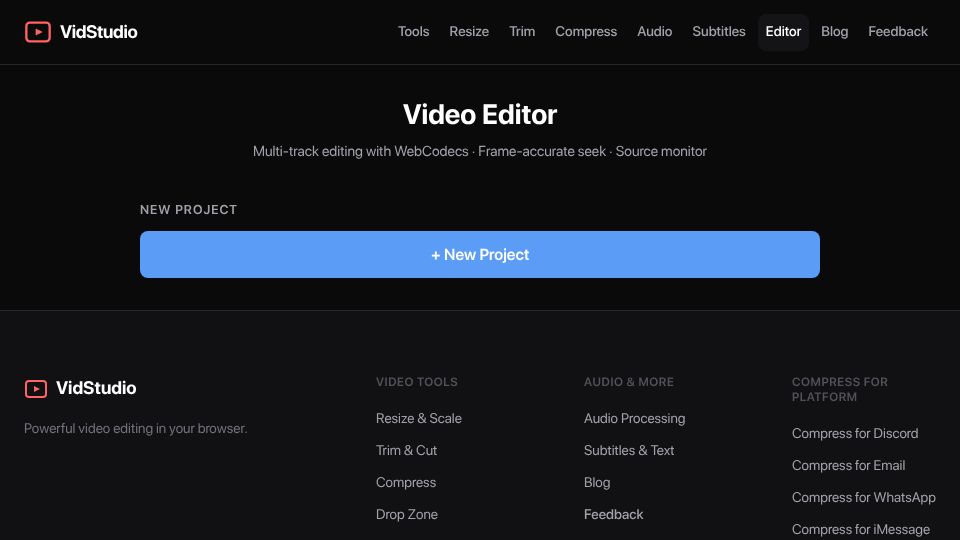
Task: Open the VidStudio header brand name
Action: coord(99,32)
